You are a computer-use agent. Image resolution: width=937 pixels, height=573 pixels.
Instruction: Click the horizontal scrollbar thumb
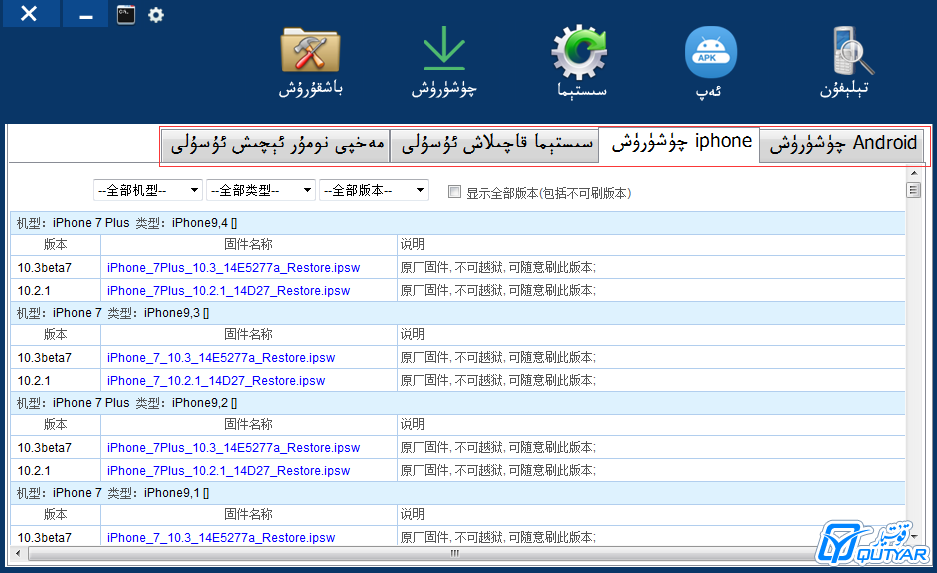[454, 553]
